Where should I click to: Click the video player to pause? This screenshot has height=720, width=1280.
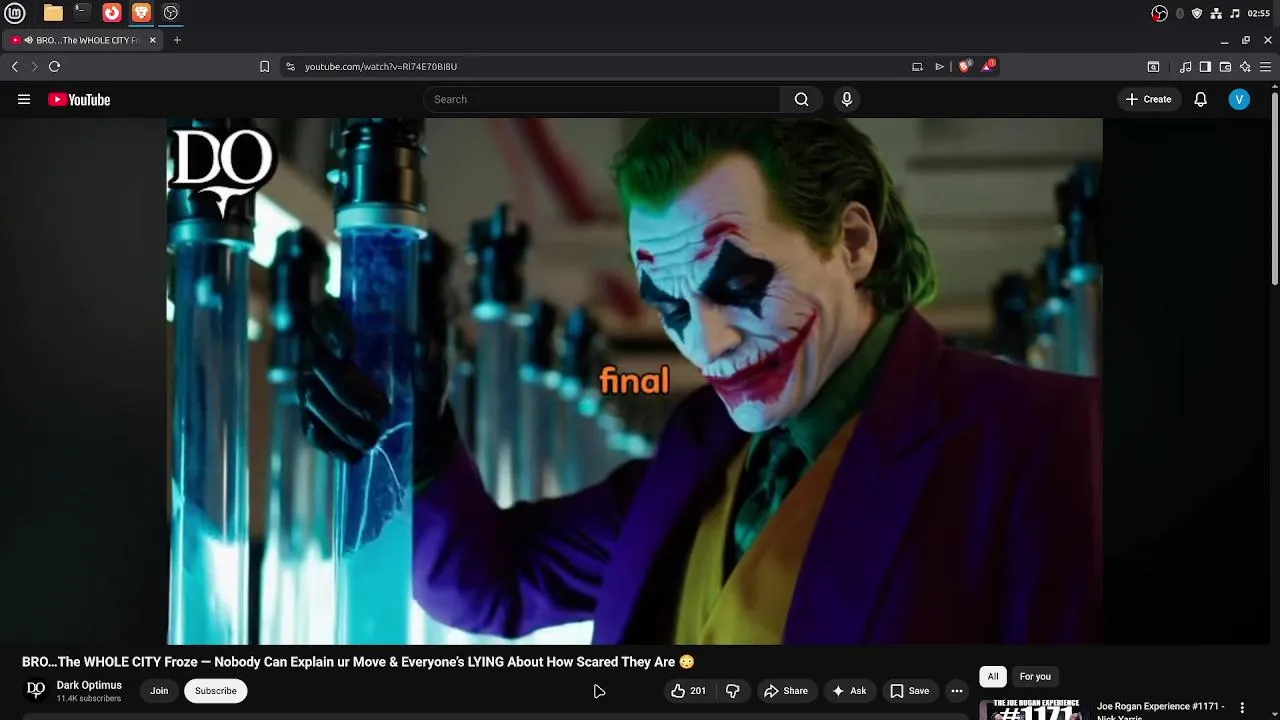point(634,381)
